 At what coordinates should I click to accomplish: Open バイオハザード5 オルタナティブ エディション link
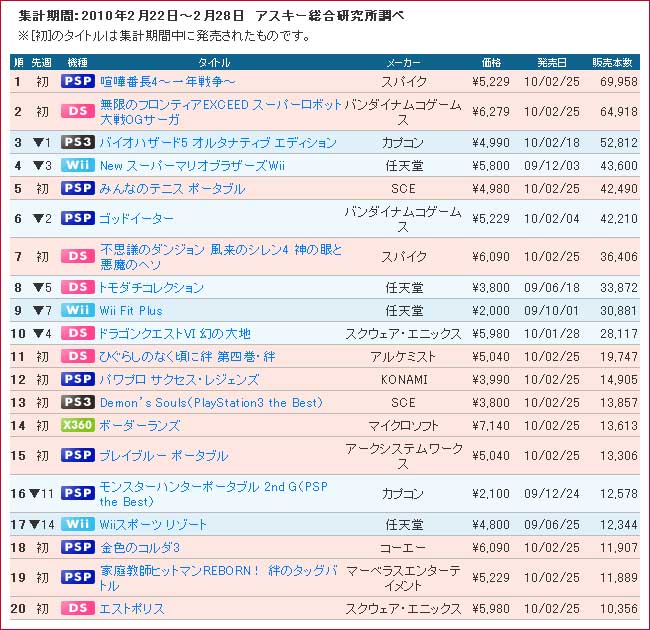point(218,143)
